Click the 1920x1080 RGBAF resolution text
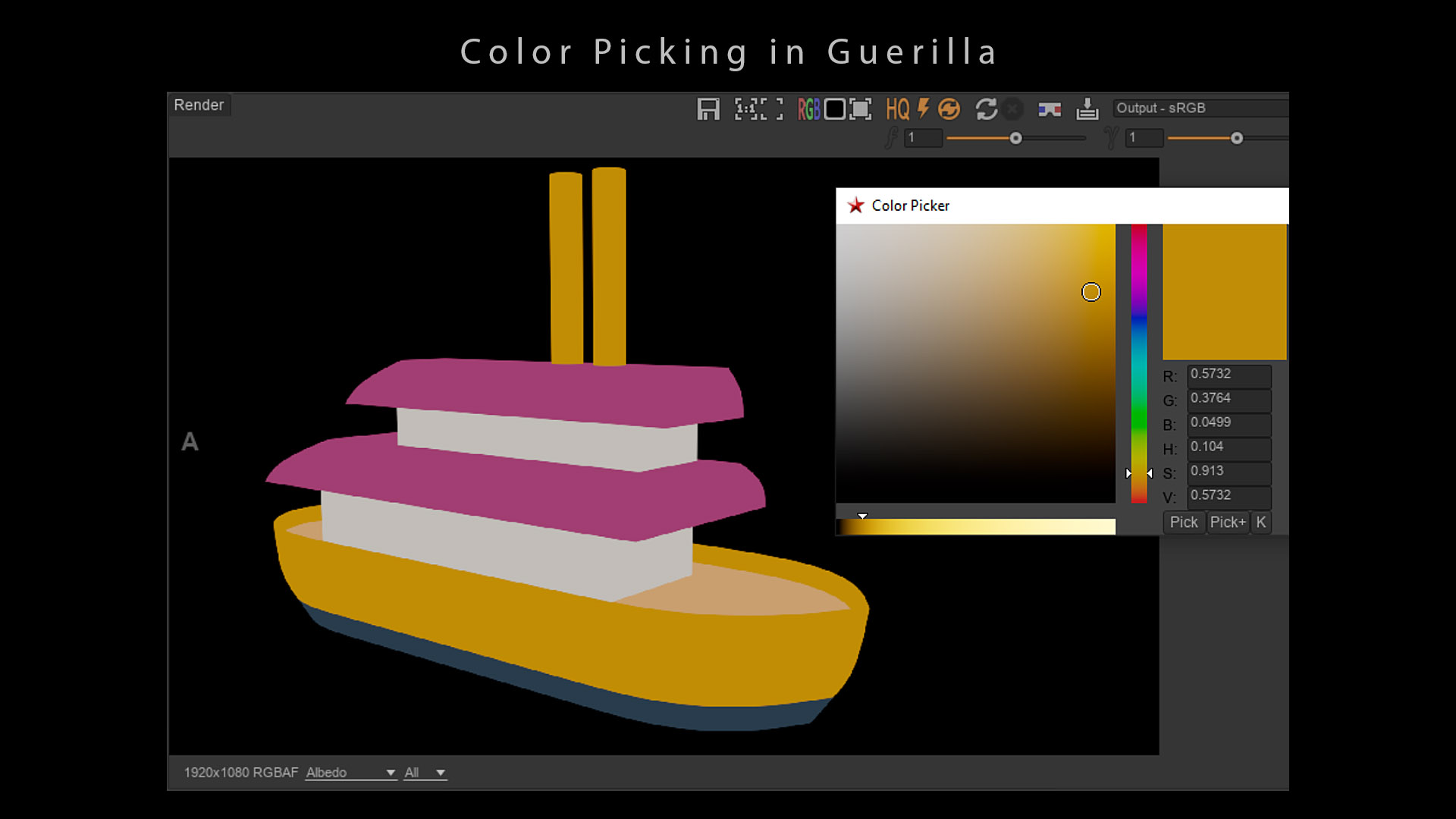1456x819 pixels. 241,772
